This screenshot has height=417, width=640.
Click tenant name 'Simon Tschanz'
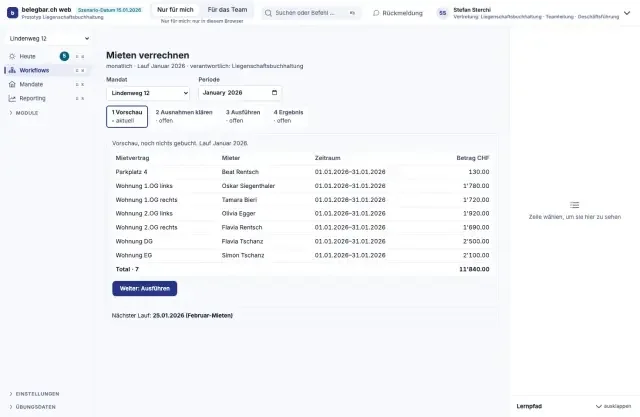(x=243, y=255)
